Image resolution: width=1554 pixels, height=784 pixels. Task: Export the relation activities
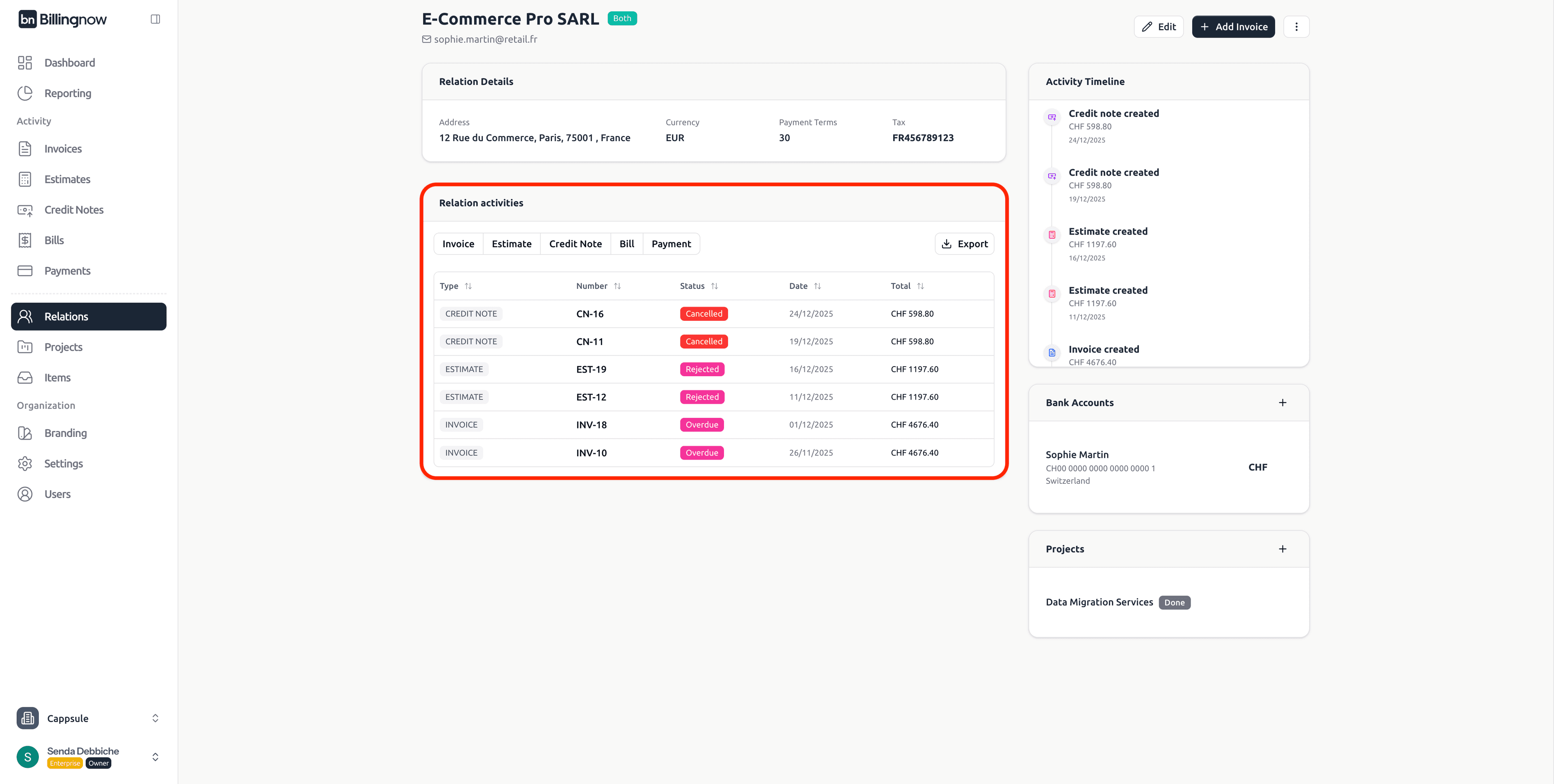(964, 244)
